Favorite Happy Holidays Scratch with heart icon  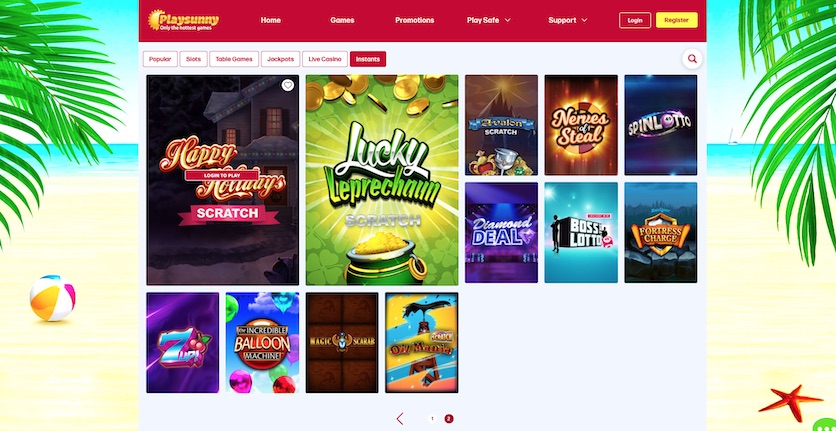tap(287, 85)
